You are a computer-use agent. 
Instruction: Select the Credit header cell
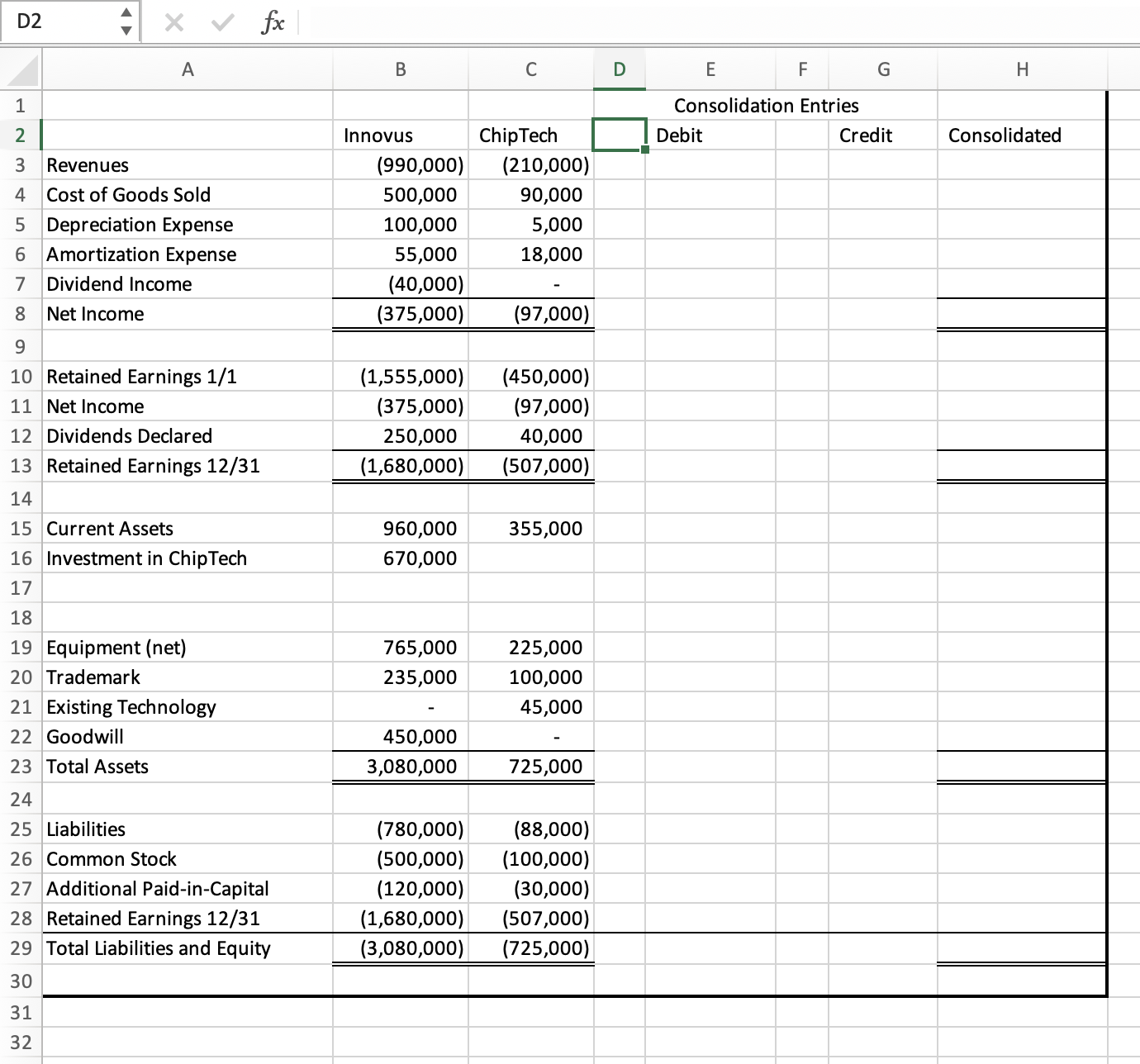(882, 135)
